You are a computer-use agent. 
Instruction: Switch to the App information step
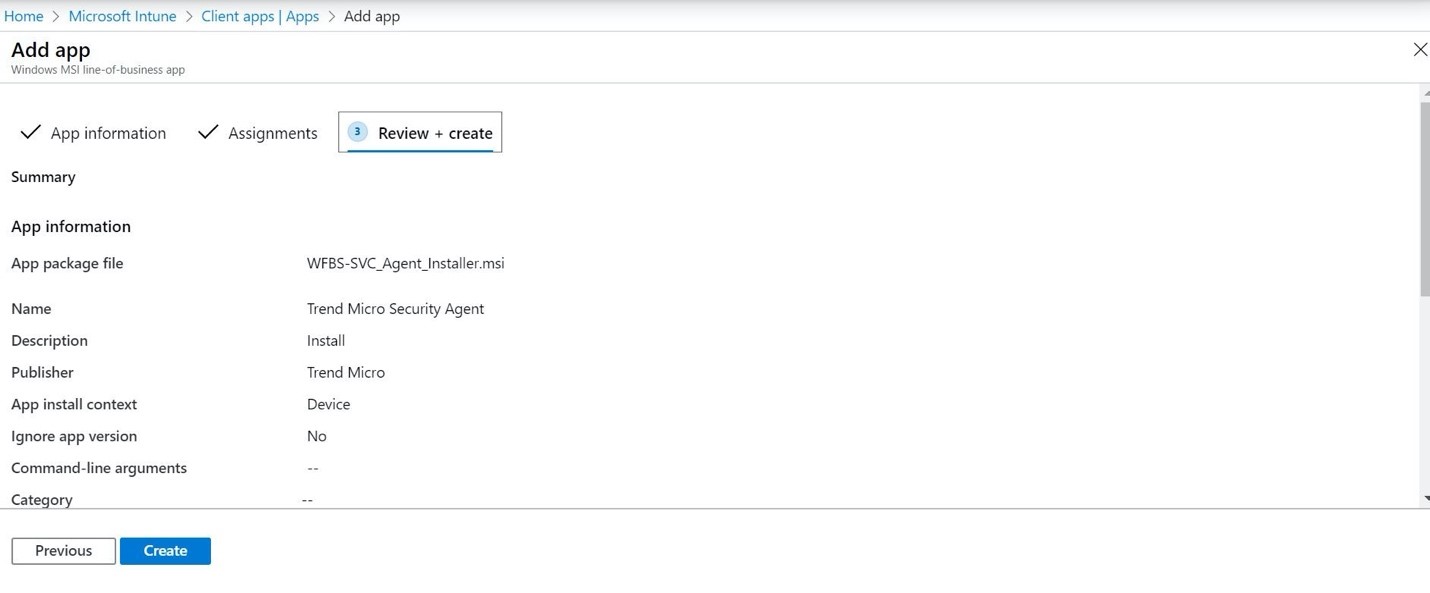[93, 133]
